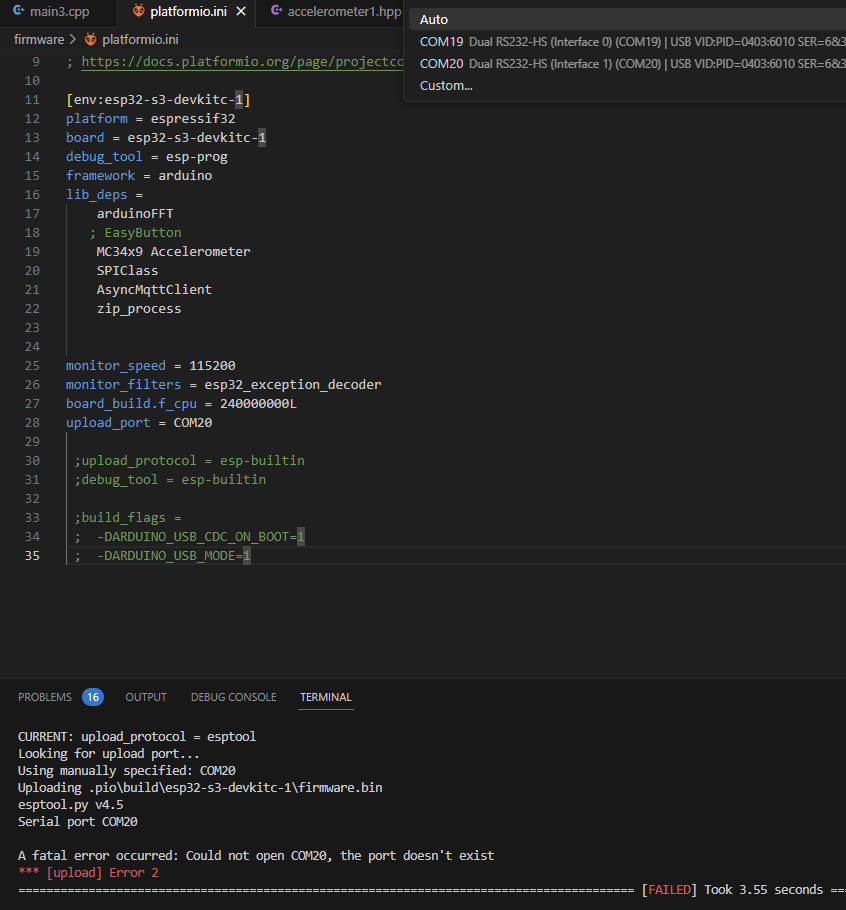Switch to the main3.cpp editor tab
The image size is (846, 910).
point(58,12)
